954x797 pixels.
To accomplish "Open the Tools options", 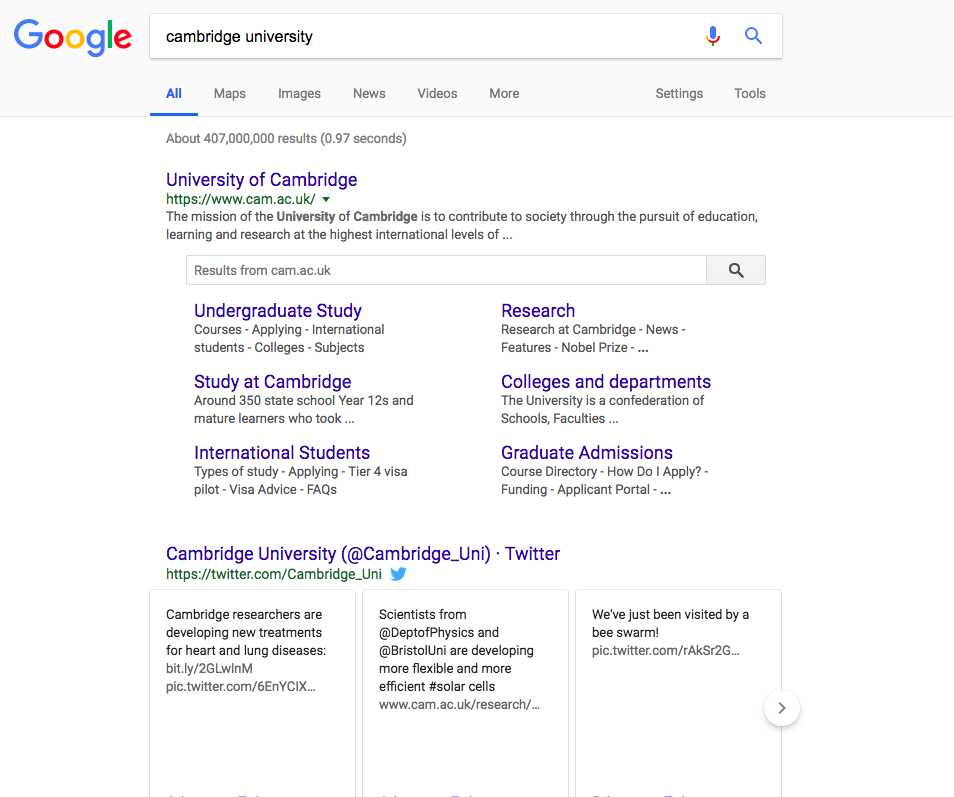I will [x=749, y=93].
